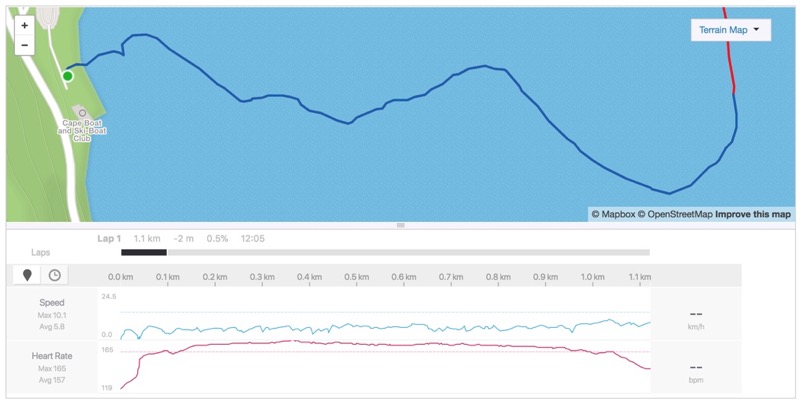This screenshot has height=402, width=800.
Task: Click Improve this map link
Action: point(753,215)
